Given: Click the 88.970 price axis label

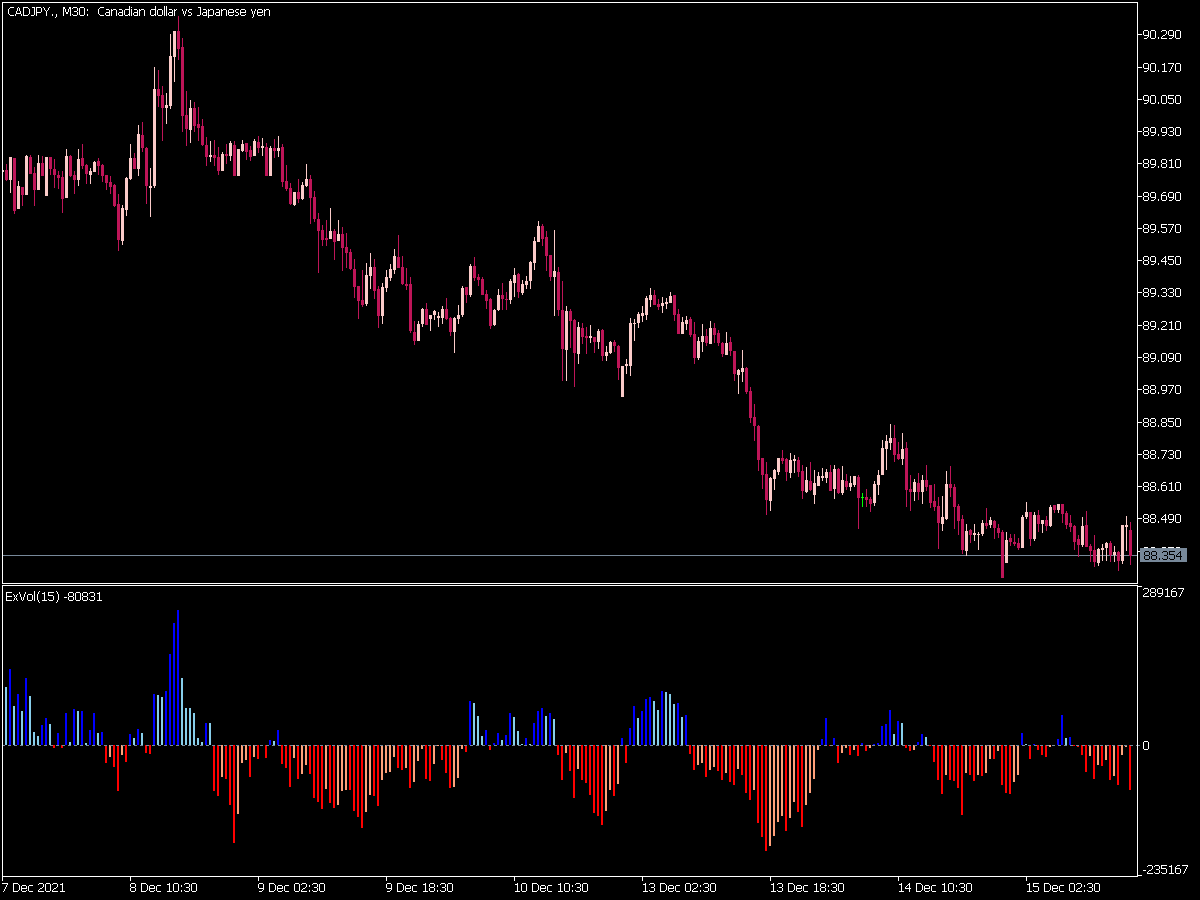Looking at the screenshot, I should coord(1162,390).
